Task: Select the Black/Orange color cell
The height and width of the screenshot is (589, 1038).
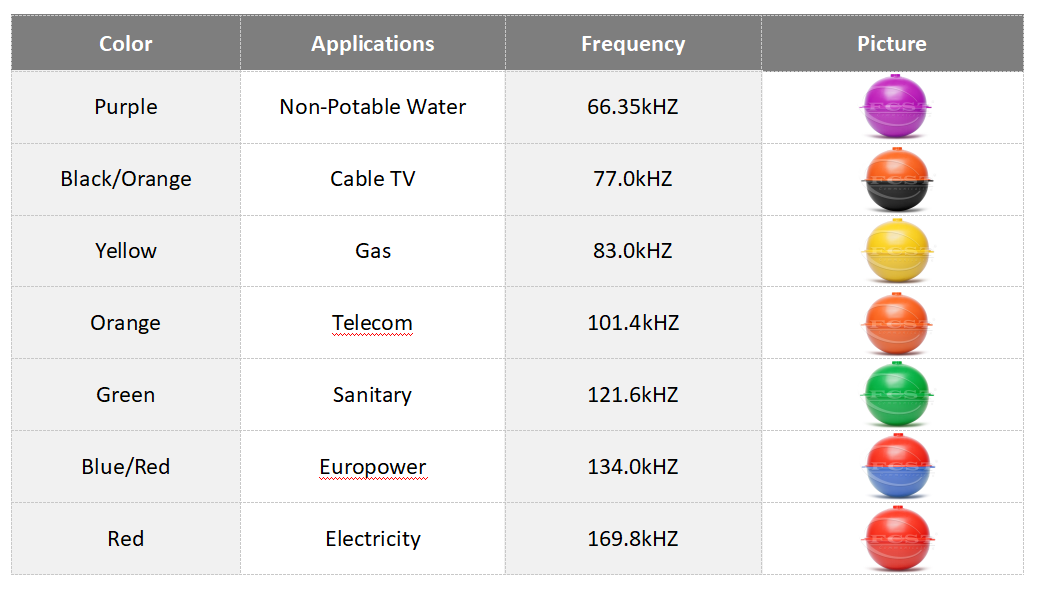Action: [126, 179]
